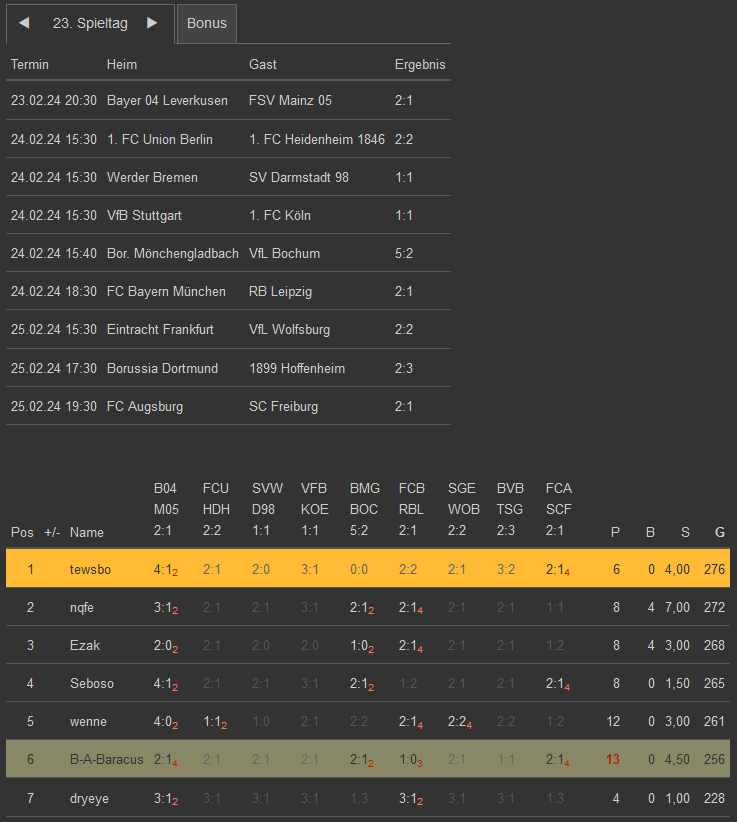Select the Borussia Dortmund vs Hoffenheim fixture
Viewport: 737px width, 822px height.
pos(228,368)
